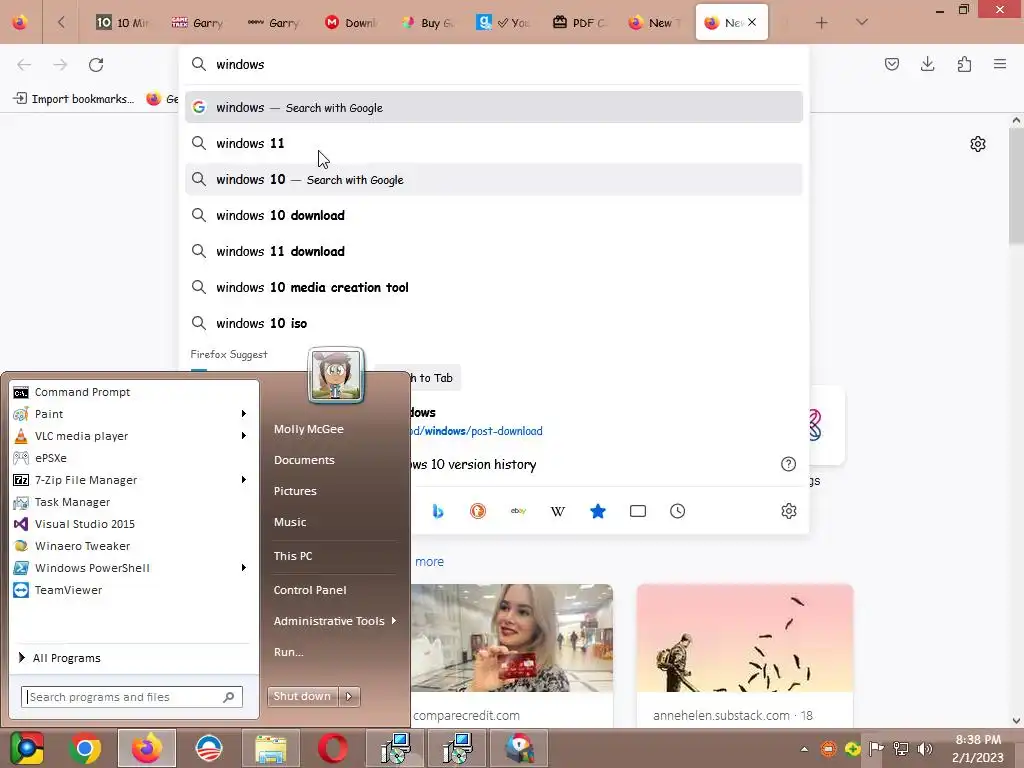
Task: Open the Save to Pocket icon
Action: point(891,64)
